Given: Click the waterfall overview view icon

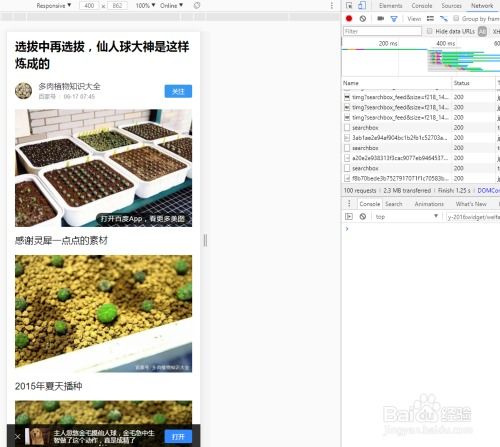Looking at the screenshot, I should point(444,19).
